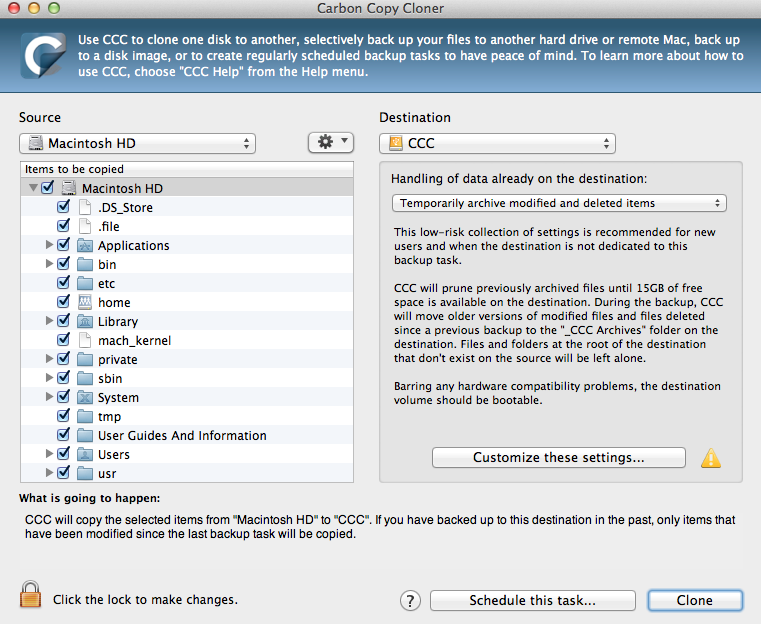761x624 pixels.
Task: Click the Clone button
Action: point(695,600)
